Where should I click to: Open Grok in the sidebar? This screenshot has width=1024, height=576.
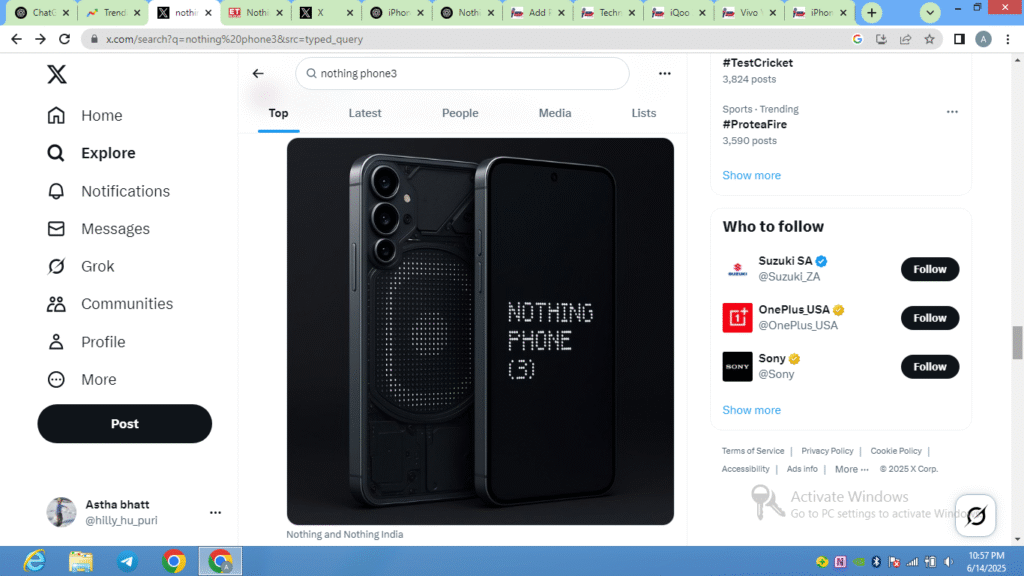click(80, 266)
